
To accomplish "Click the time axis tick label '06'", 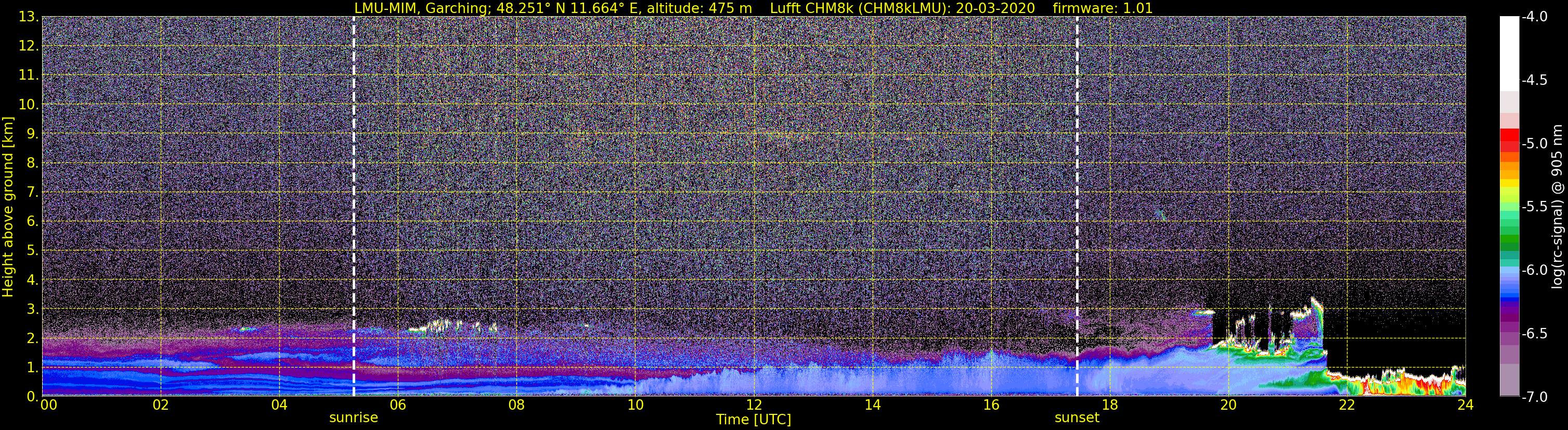I will pyautogui.click(x=398, y=406).
